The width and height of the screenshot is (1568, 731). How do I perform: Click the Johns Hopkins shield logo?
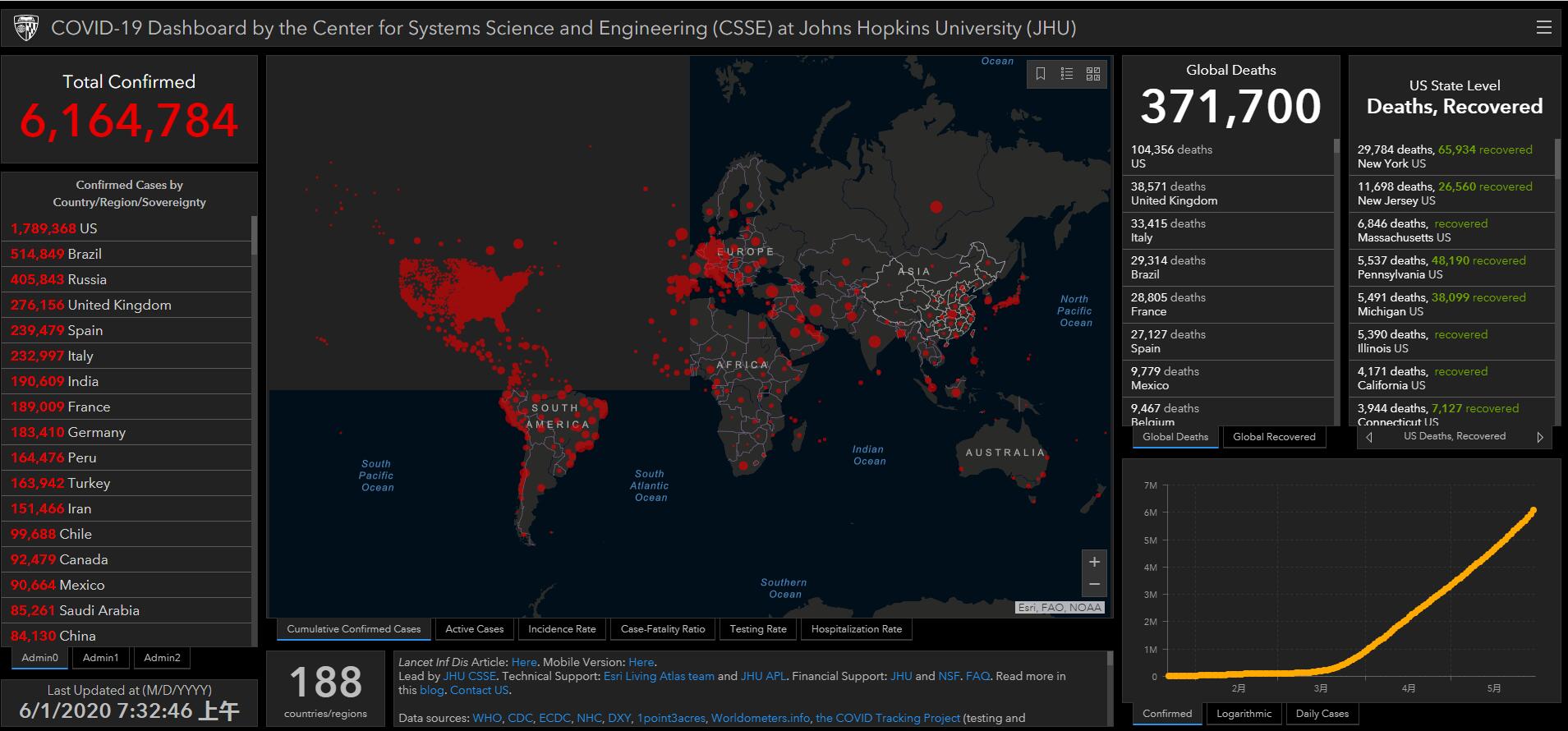[26, 28]
